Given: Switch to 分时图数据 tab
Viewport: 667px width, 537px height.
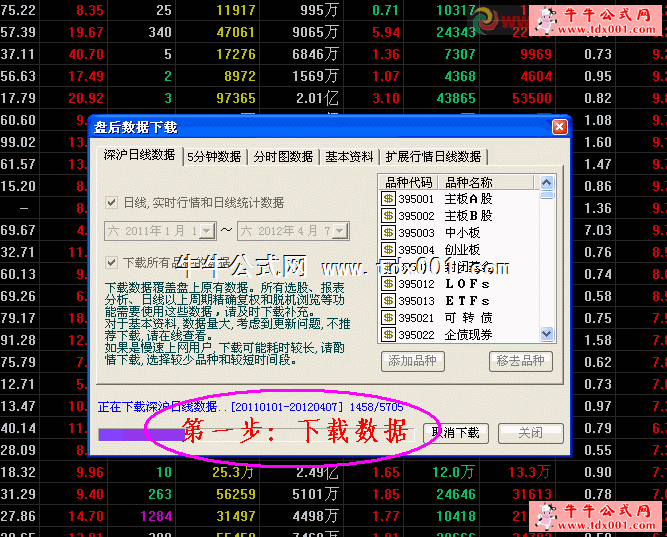Looking at the screenshot, I should [x=283, y=157].
